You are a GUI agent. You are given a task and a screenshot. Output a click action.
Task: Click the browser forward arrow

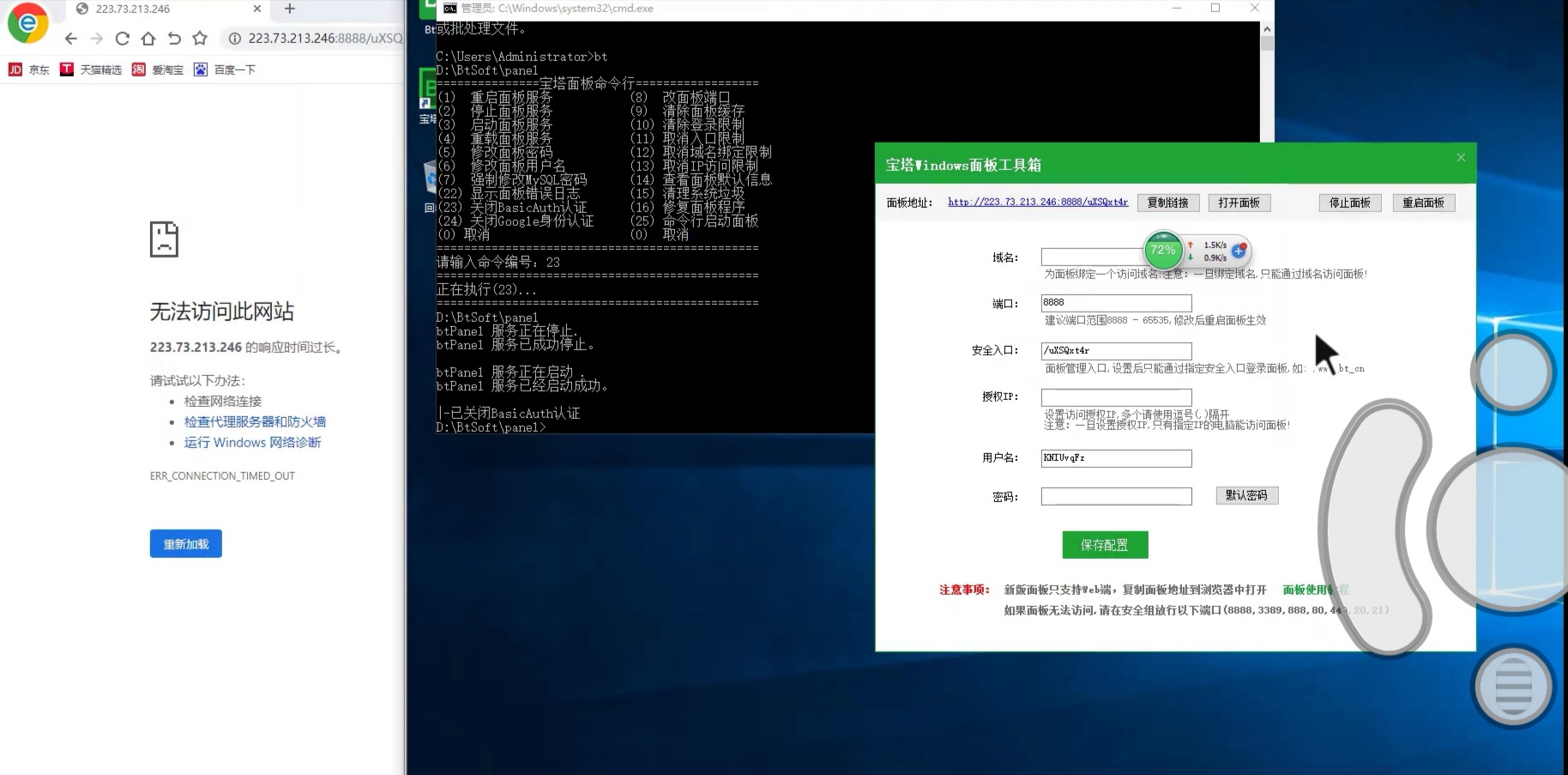(96, 39)
